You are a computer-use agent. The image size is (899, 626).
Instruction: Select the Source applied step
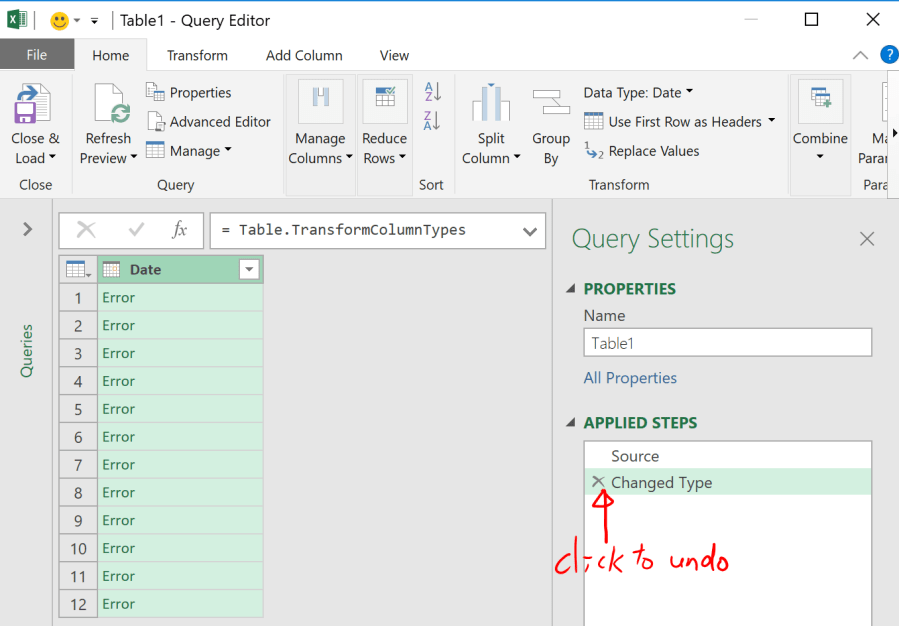pyautogui.click(x=635, y=456)
